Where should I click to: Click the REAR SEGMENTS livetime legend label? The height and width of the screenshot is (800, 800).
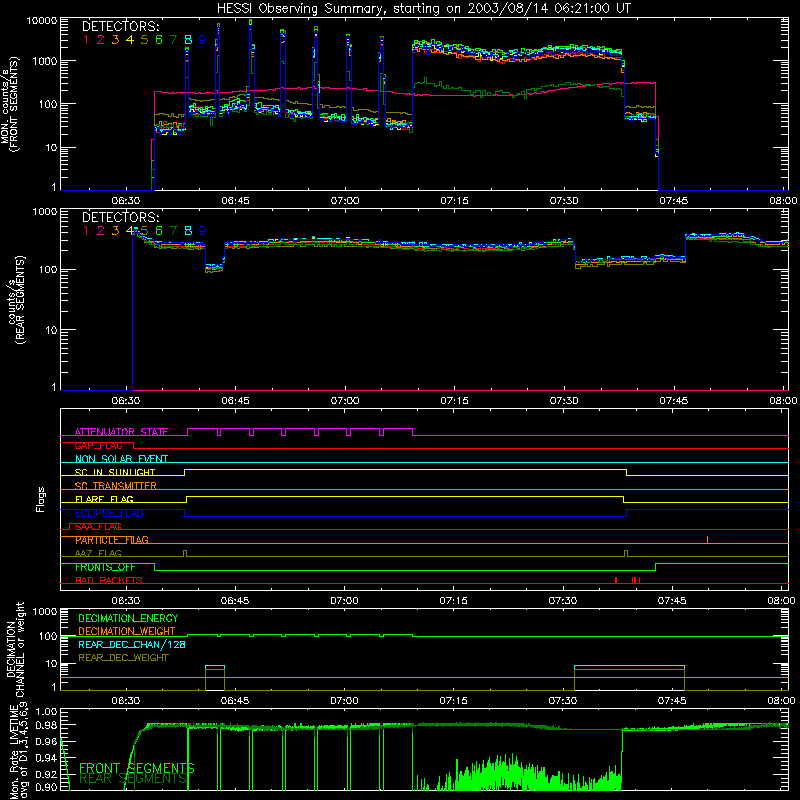click(x=133, y=779)
